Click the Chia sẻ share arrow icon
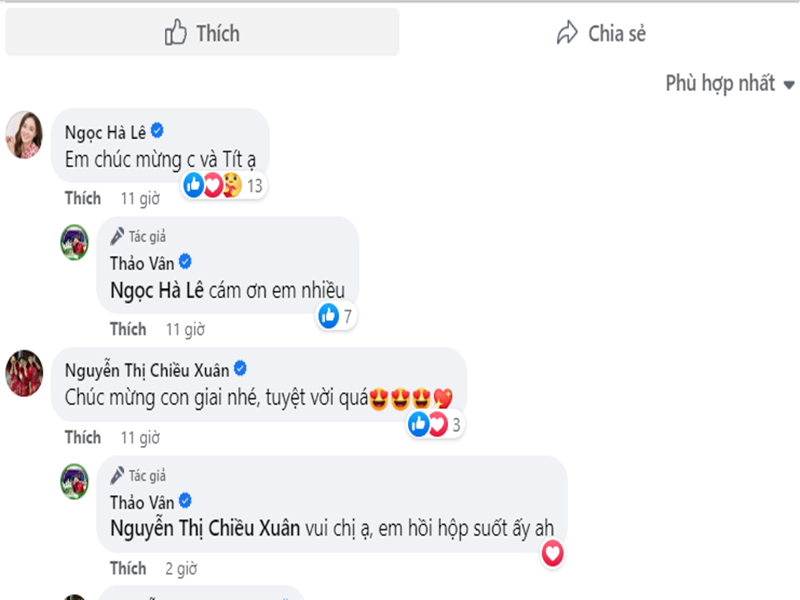 [565, 32]
